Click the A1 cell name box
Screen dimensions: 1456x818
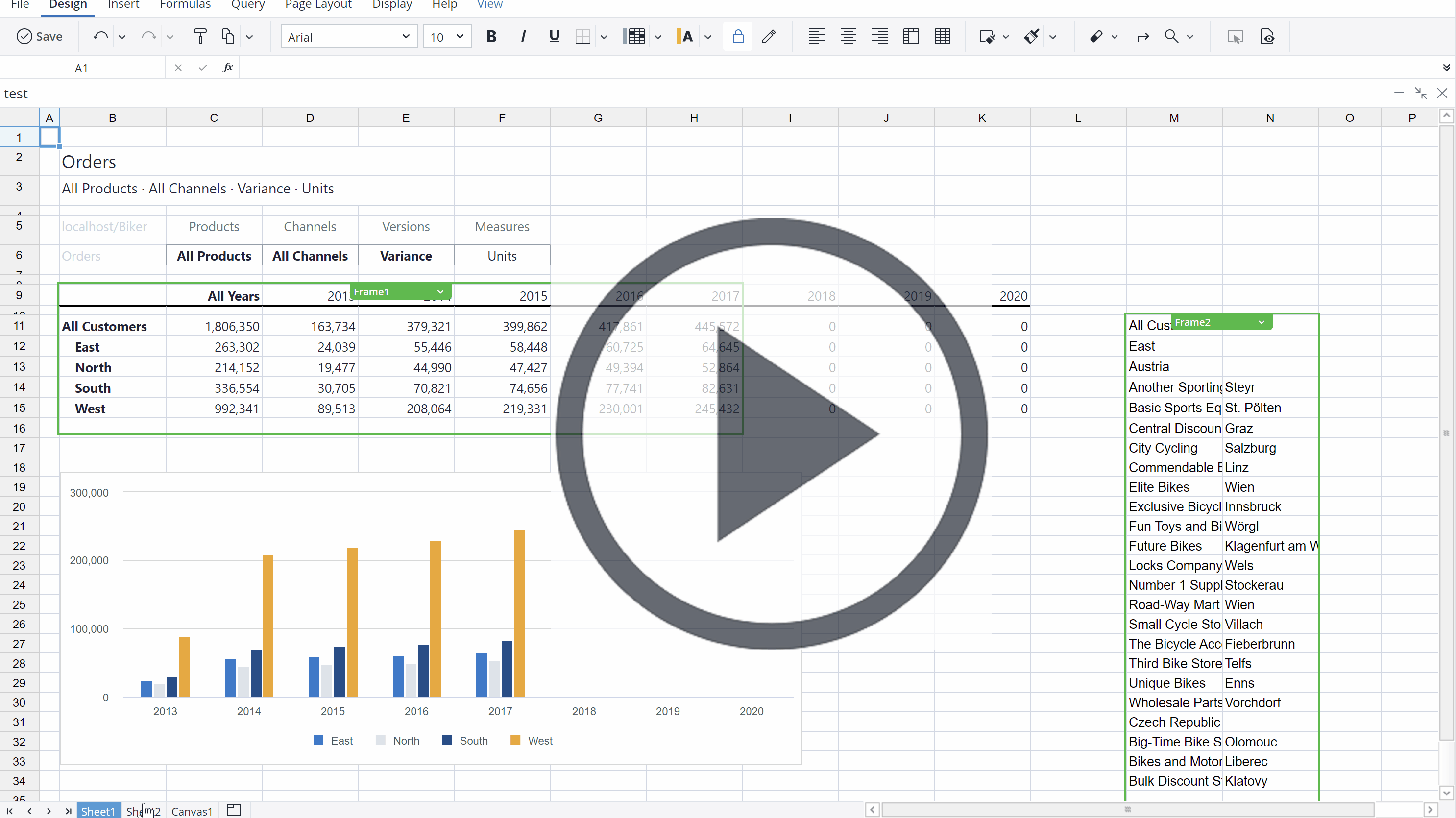(81, 68)
